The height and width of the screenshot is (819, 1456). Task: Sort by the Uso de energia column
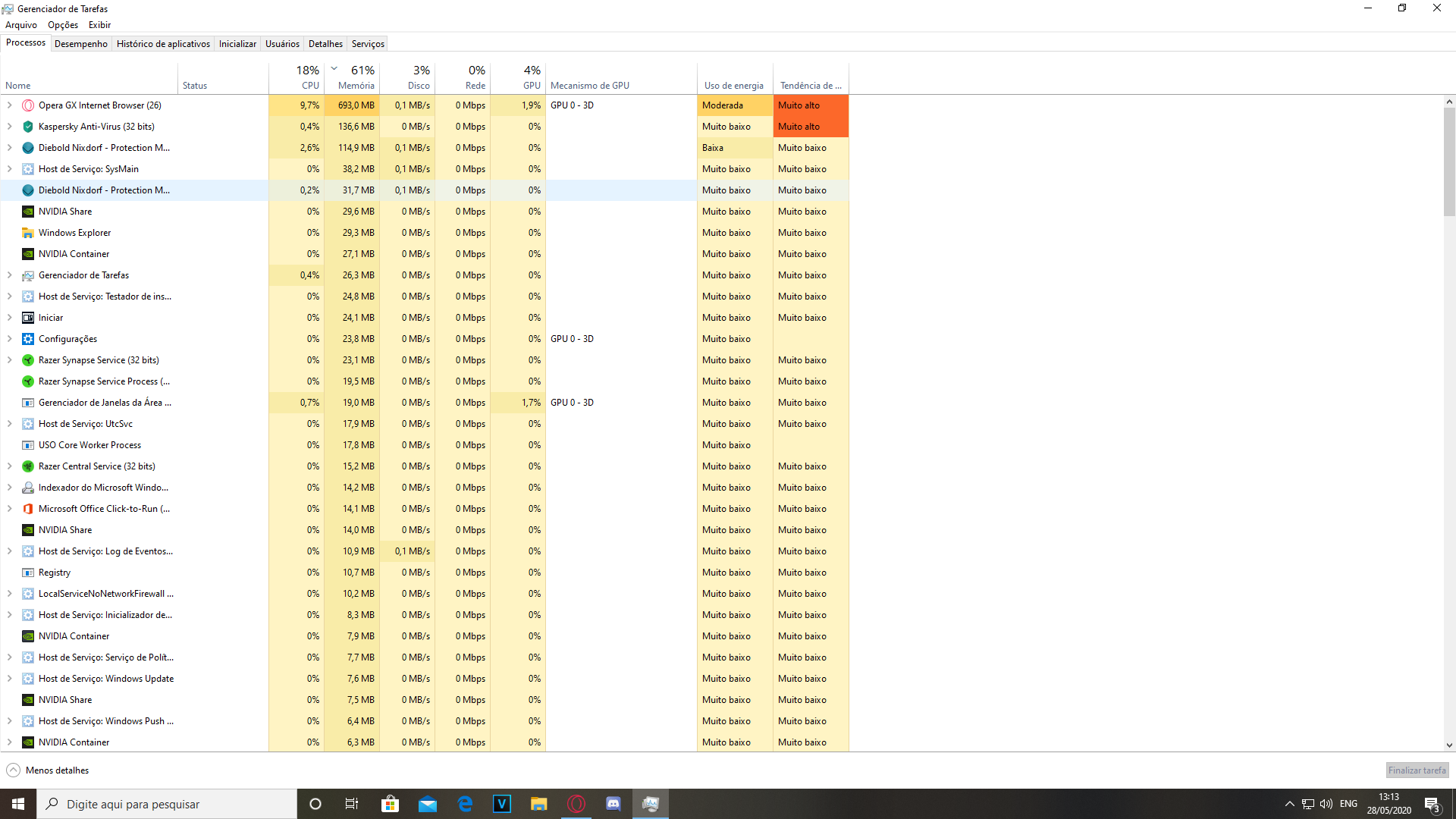(x=735, y=77)
